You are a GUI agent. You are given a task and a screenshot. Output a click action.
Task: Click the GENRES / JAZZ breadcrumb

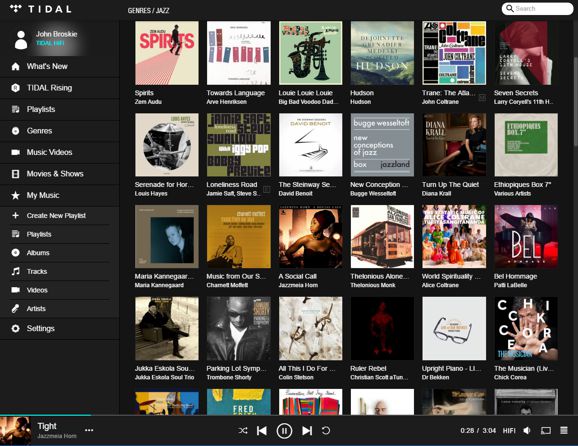148,11
